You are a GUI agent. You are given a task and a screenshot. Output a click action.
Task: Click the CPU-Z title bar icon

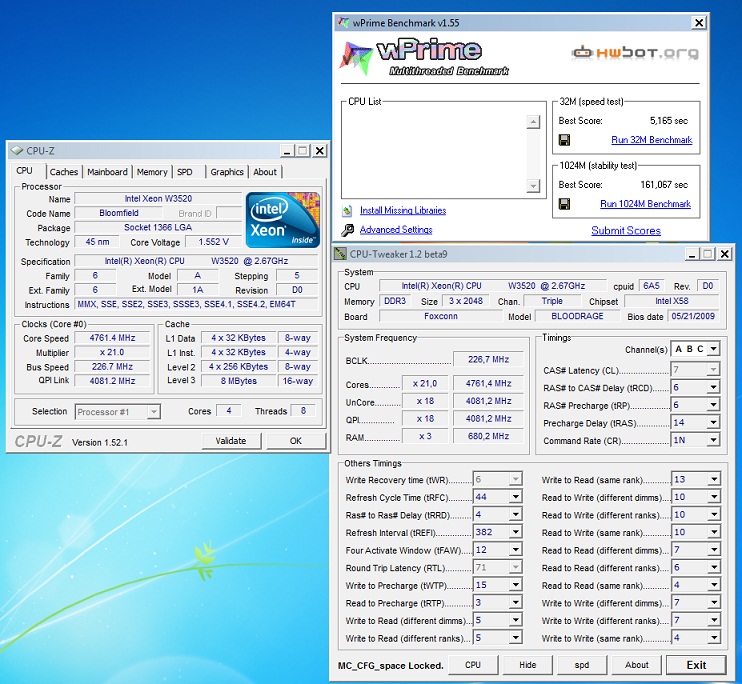tap(17, 151)
